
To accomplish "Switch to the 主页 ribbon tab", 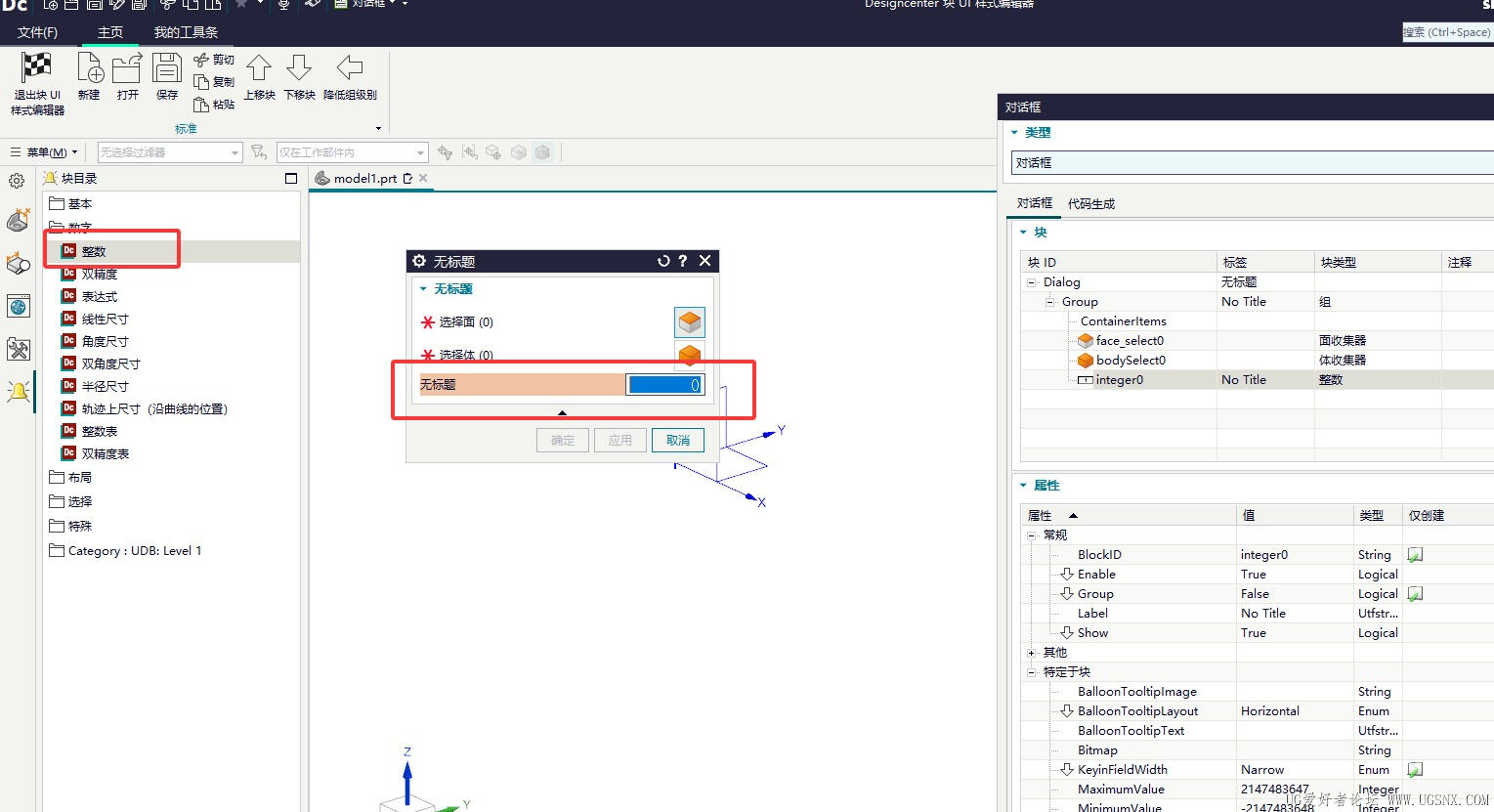I will tap(110, 32).
